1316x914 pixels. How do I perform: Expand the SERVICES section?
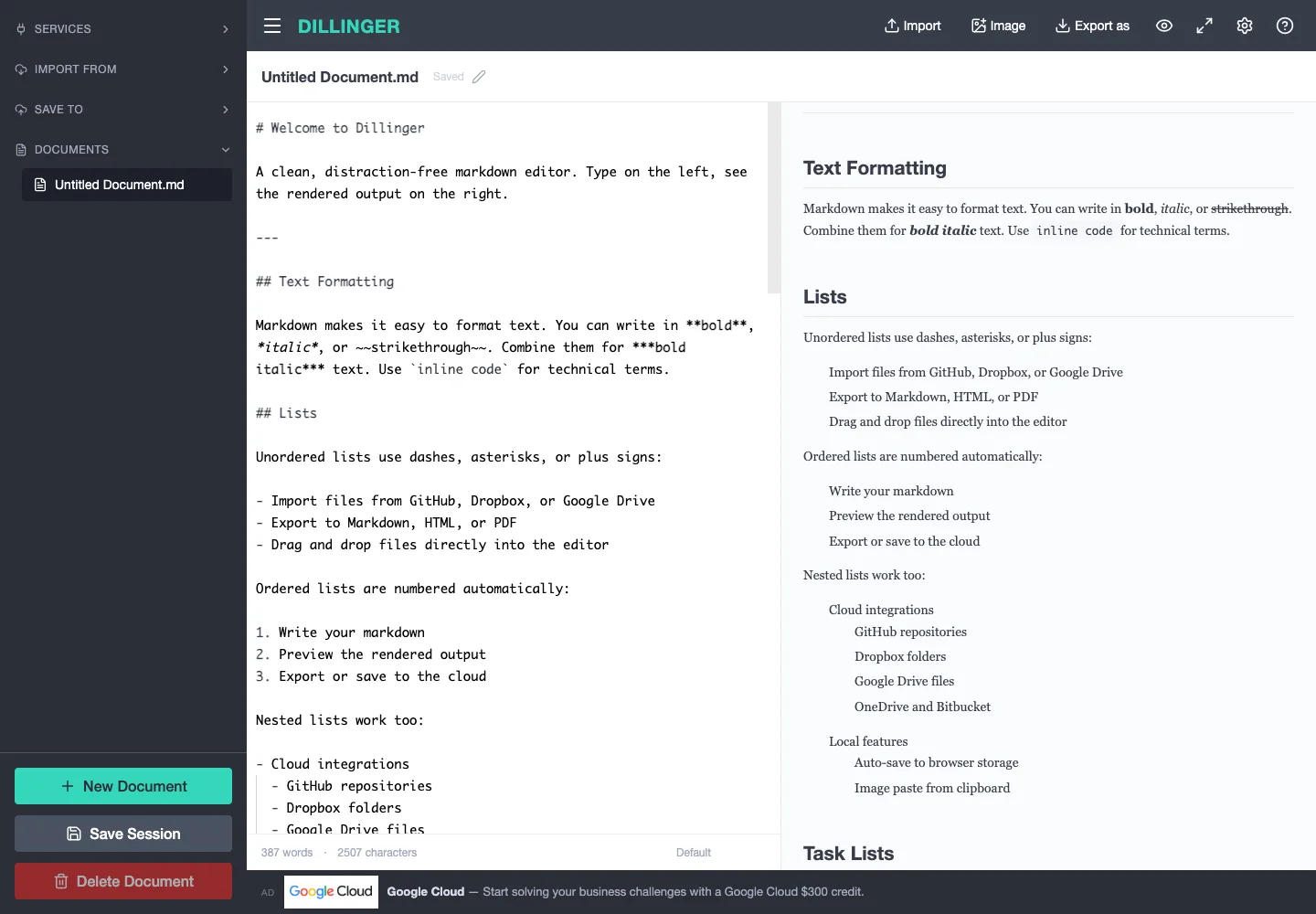[x=123, y=29]
